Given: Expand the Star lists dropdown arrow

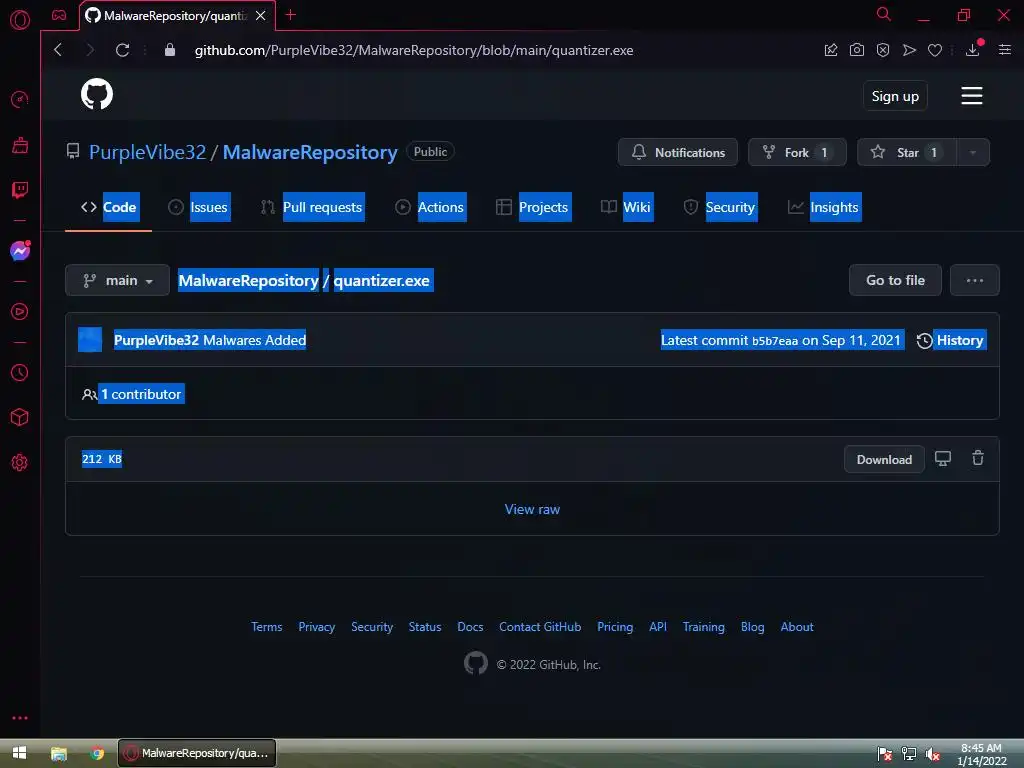Looking at the screenshot, I should (x=973, y=152).
